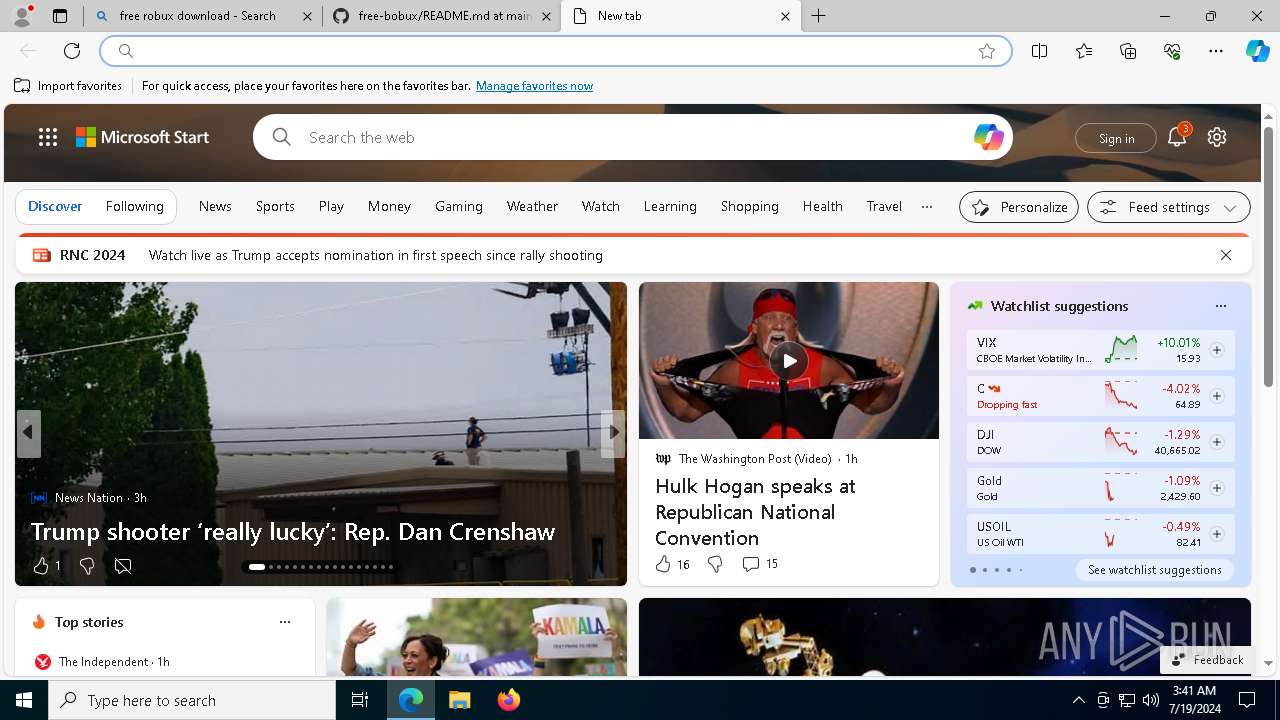Go to next carousel story

pyautogui.click(x=613, y=433)
